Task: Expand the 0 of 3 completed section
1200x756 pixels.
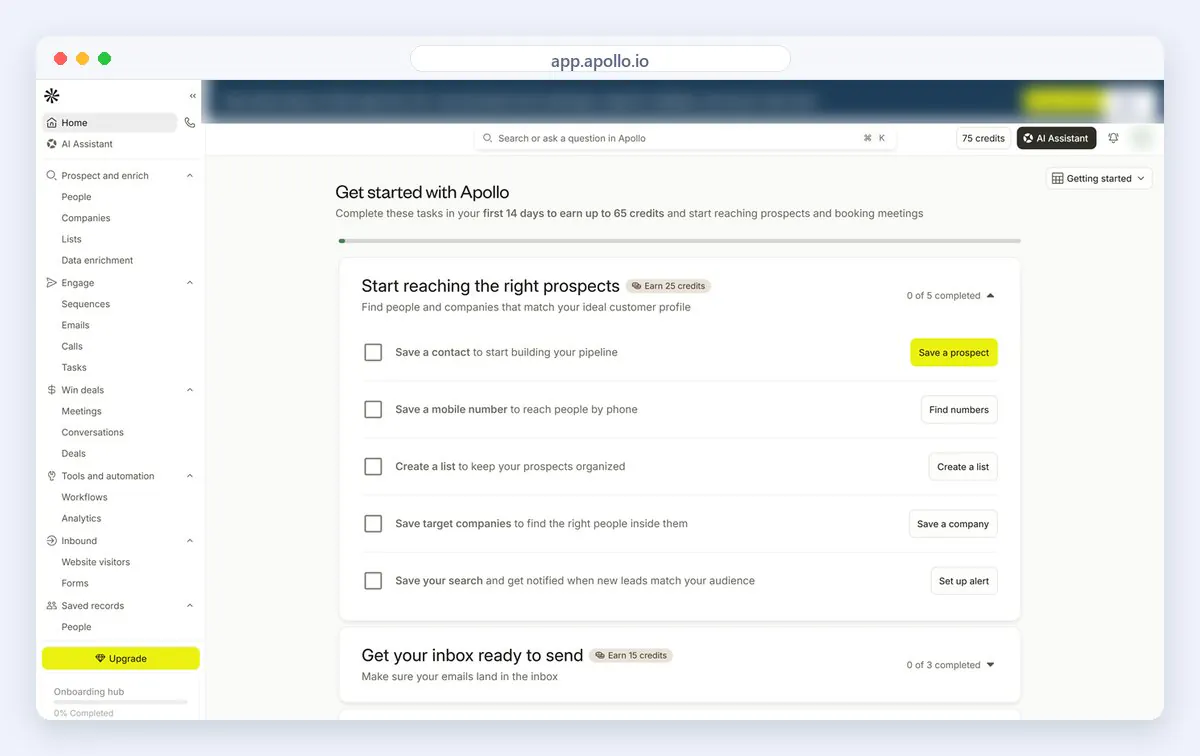Action: 951,665
